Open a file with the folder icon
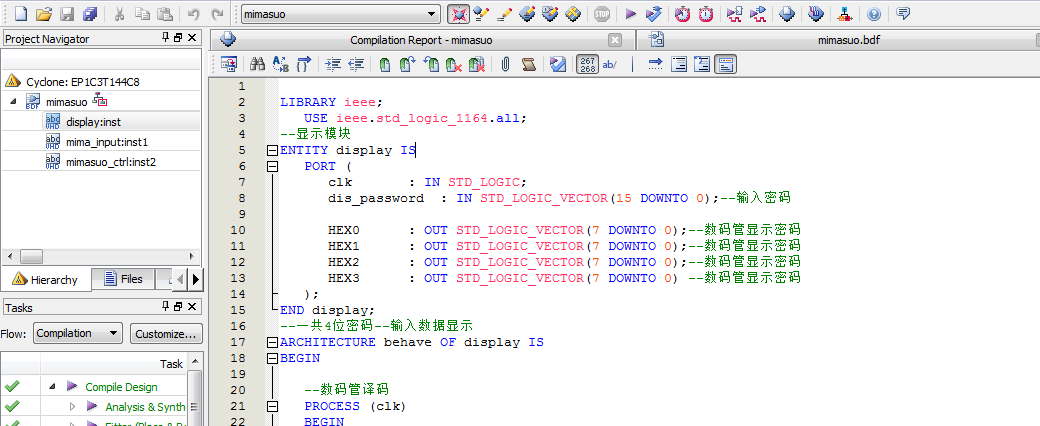This screenshot has height=426, width=1040. [x=44, y=13]
